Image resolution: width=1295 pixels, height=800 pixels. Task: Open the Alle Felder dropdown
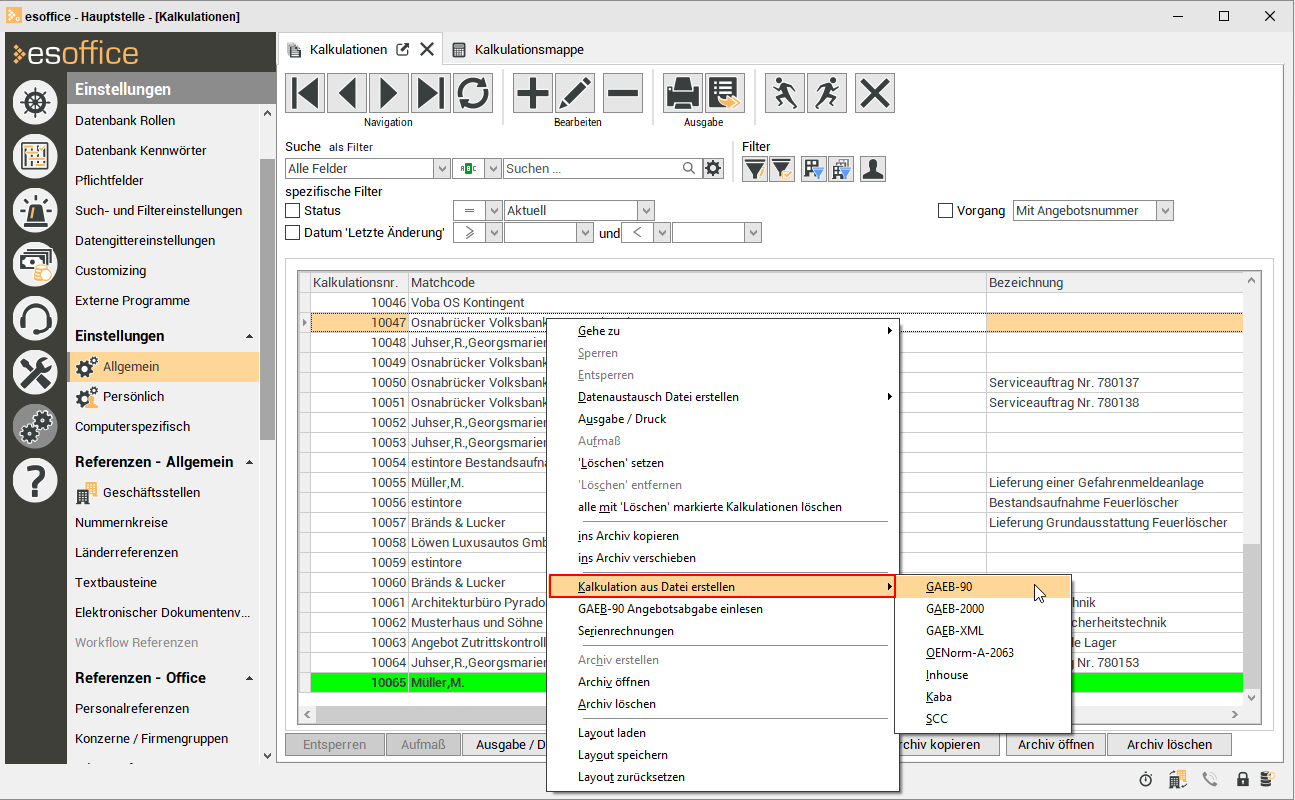coord(442,169)
